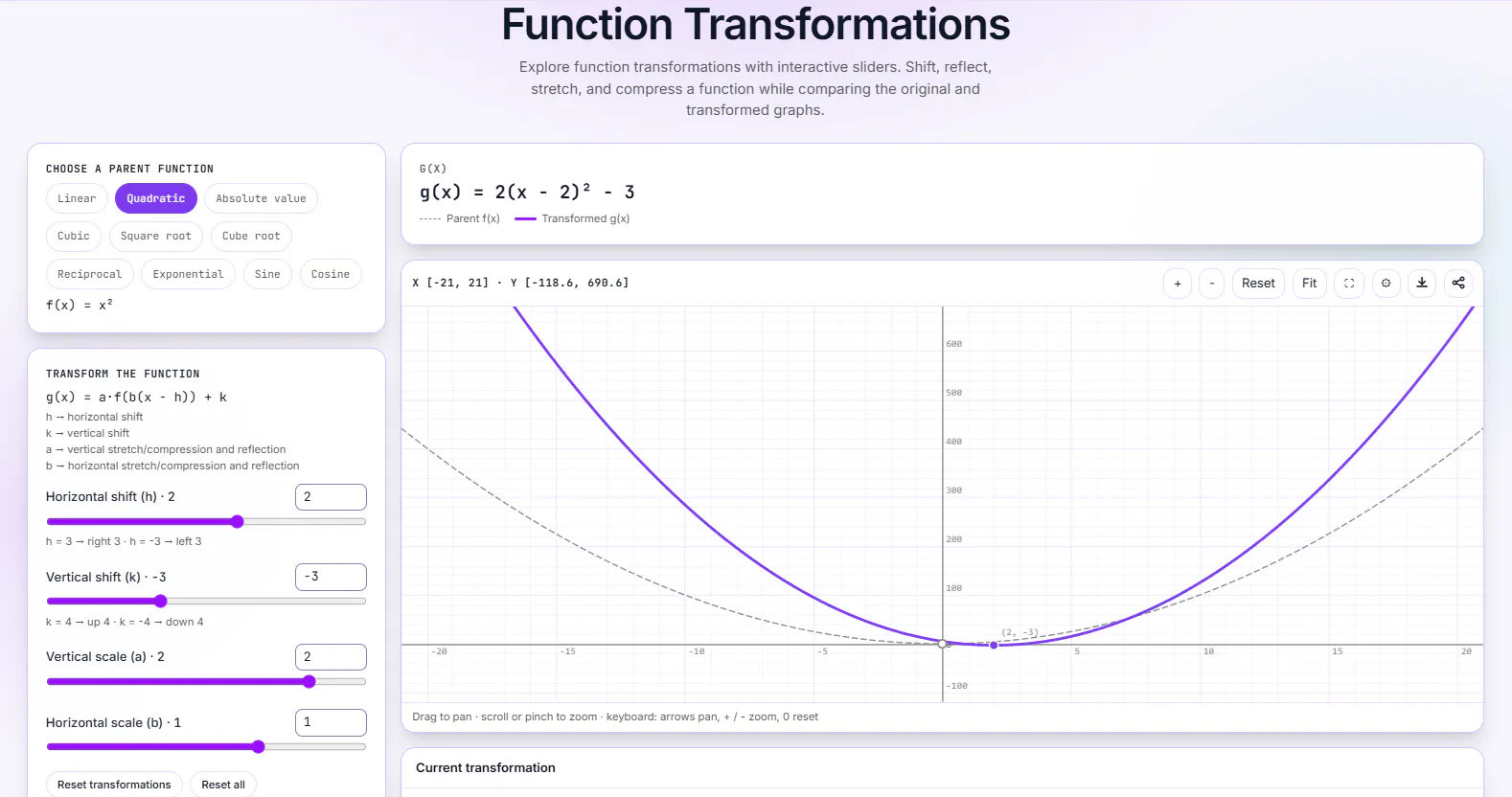Pick the Cube root function
Image resolution: width=1512 pixels, height=797 pixels.
251,236
